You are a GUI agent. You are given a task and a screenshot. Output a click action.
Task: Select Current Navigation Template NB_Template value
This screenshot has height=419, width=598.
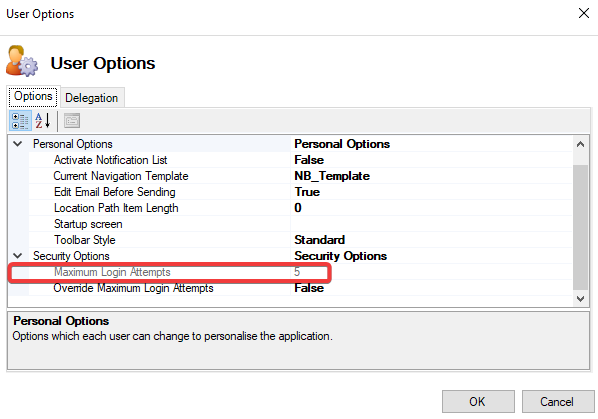[x=431, y=176]
